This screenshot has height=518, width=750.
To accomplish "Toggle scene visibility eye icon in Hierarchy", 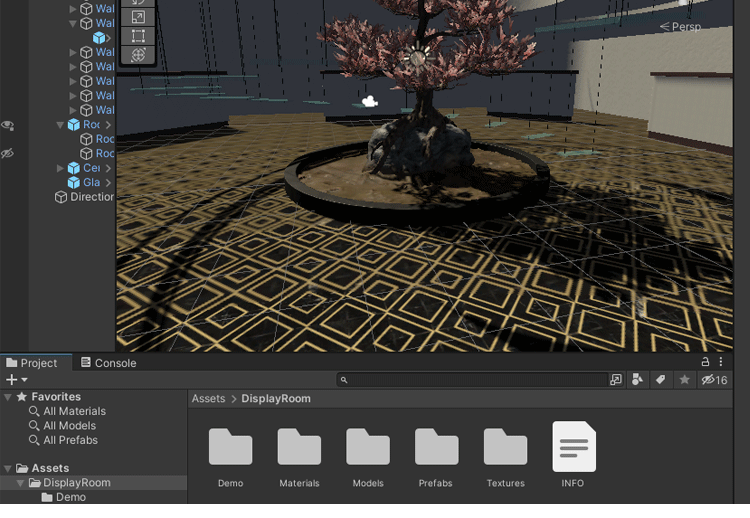I will (8, 126).
